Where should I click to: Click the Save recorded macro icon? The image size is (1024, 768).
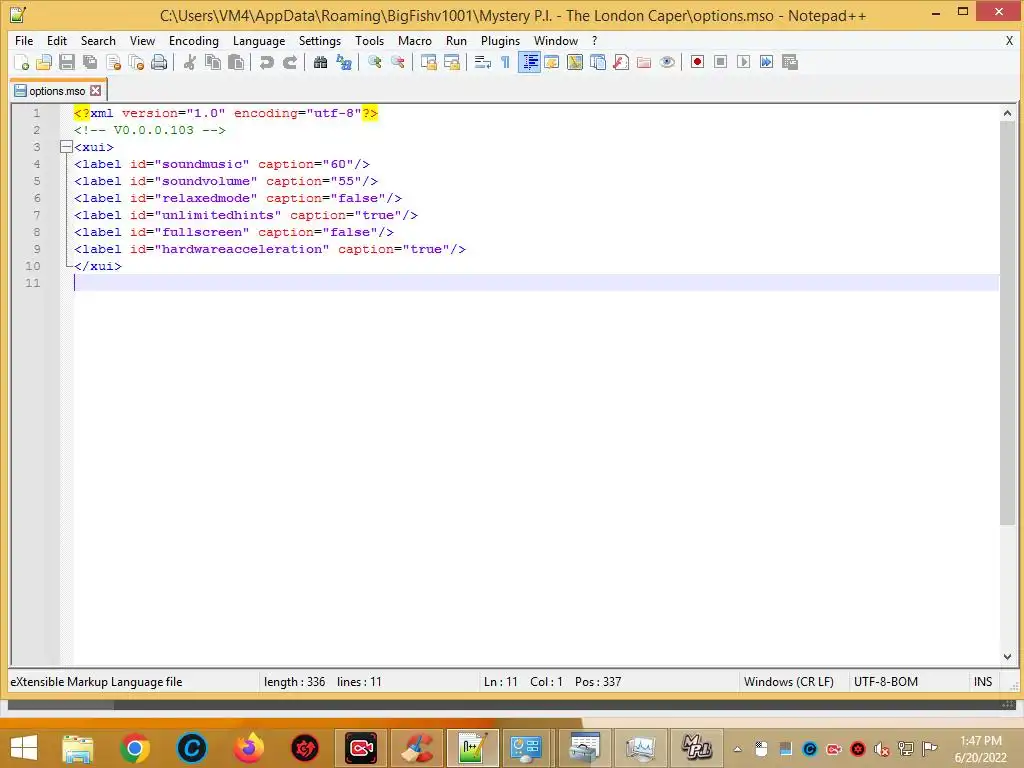coord(790,62)
